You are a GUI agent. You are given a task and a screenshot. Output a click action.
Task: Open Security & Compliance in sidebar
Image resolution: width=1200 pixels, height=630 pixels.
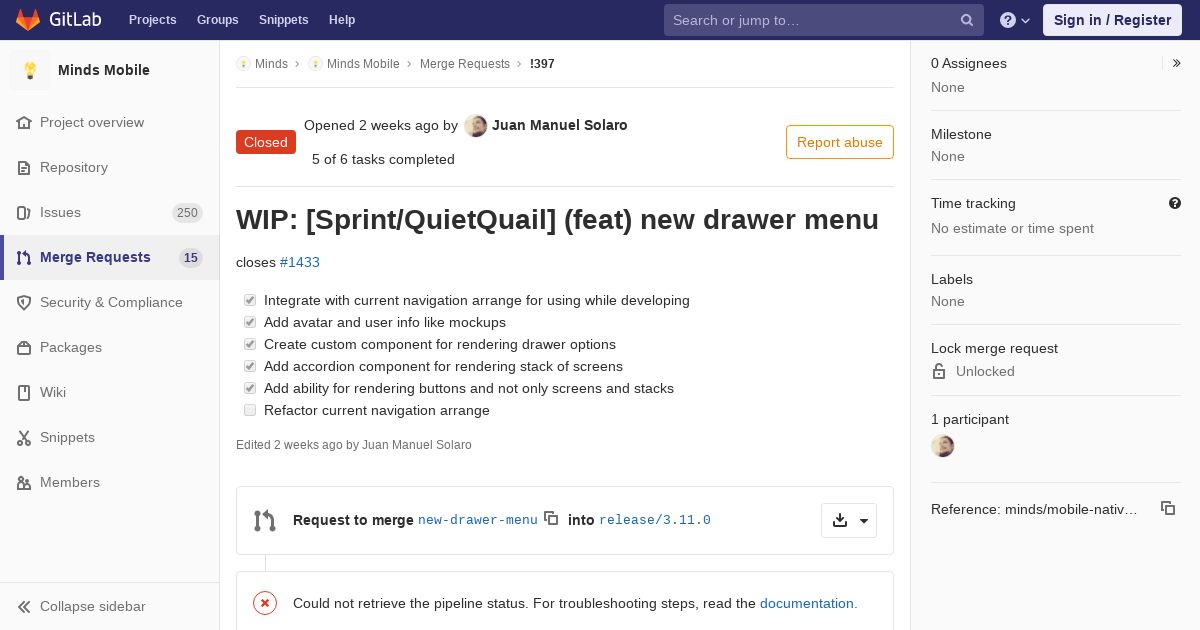tap(110, 302)
